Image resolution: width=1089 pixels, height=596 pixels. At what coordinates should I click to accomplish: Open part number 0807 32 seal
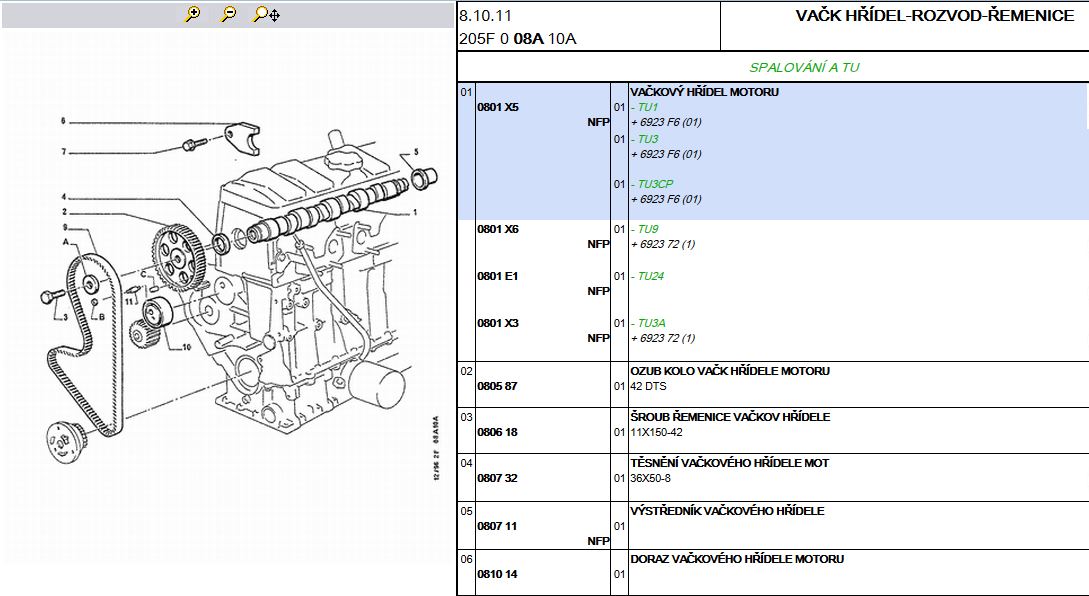(x=497, y=478)
